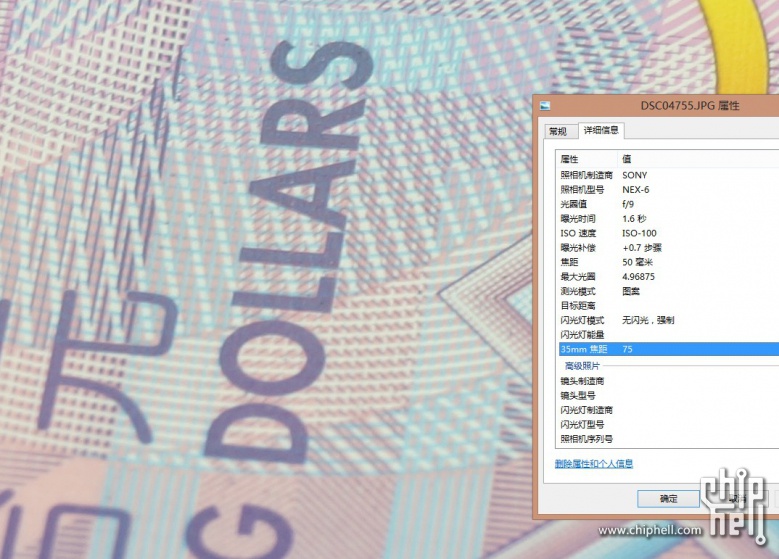Select the 照相机序列号 row
Viewport: 779px width, 559px height.
pyautogui.click(x=669, y=439)
